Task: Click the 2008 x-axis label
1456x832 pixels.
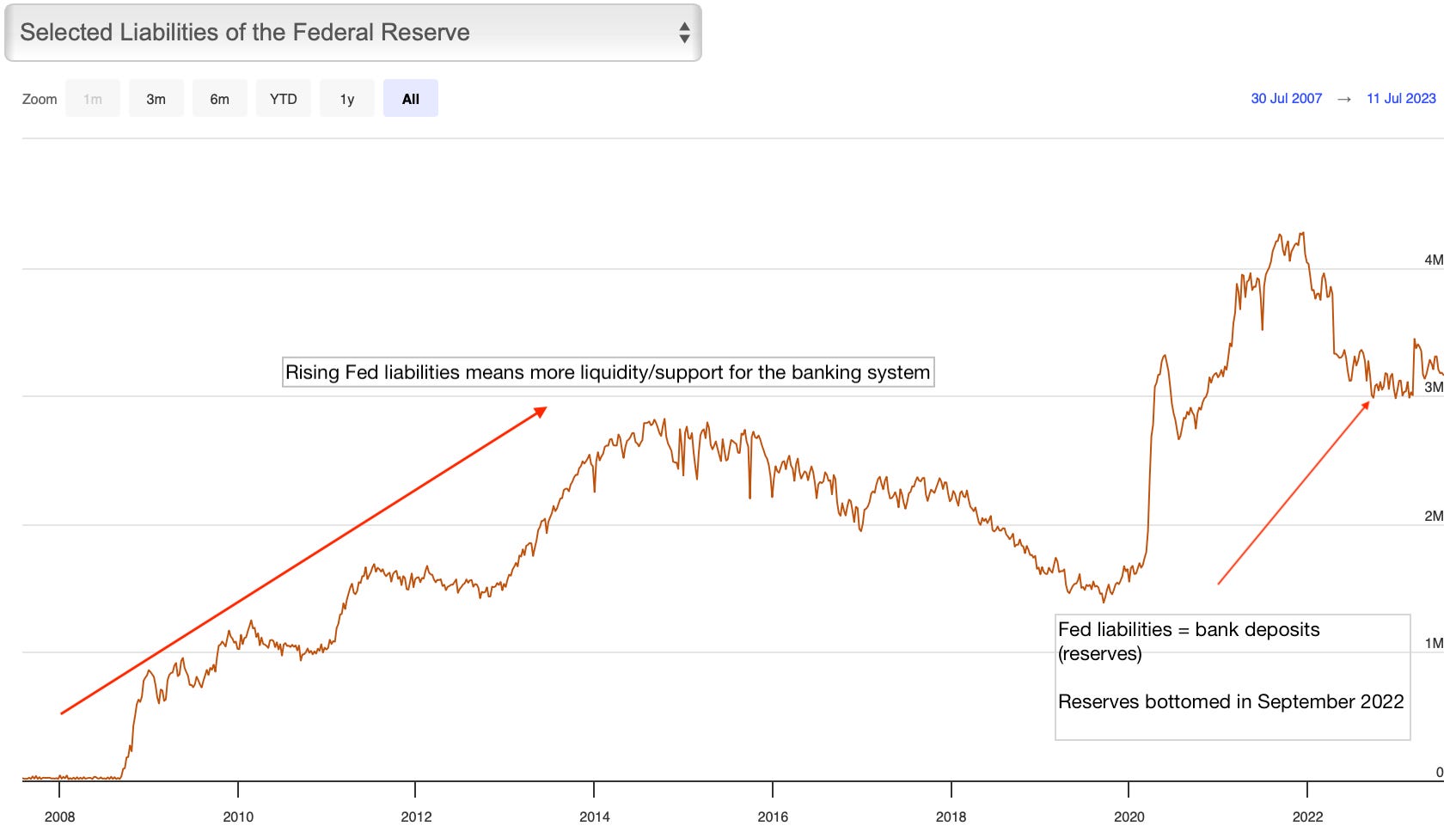Action: [x=59, y=817]
